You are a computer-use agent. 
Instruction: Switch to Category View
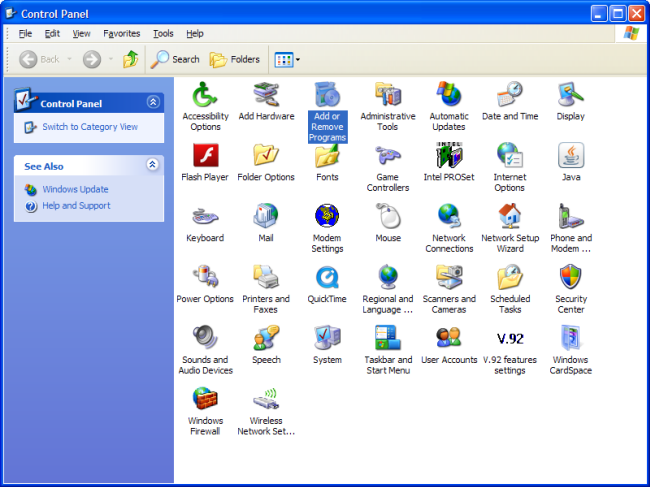click(90, 127)
